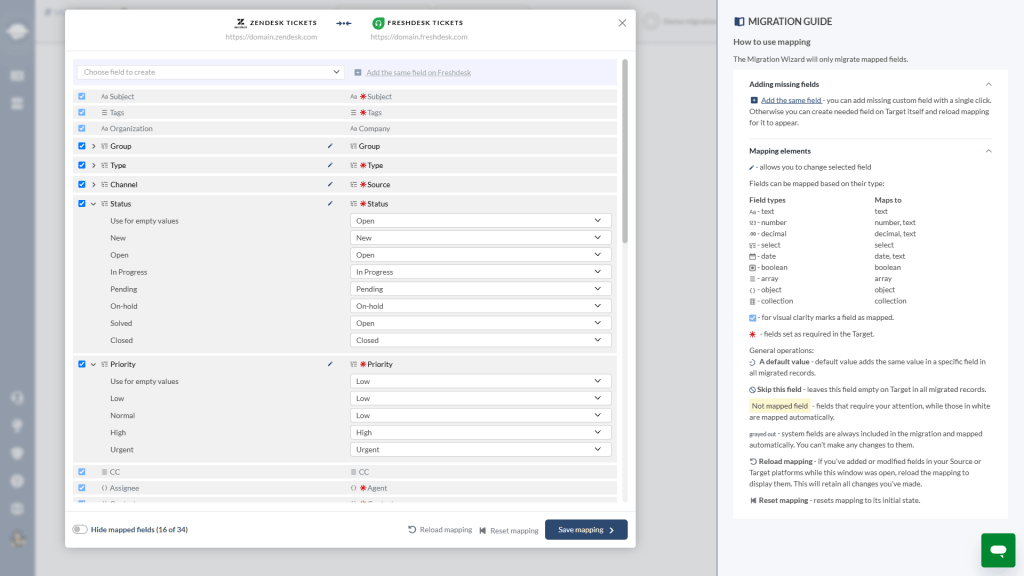
Task: Toggle the Tags field checkbox
Action: [82, 112]
